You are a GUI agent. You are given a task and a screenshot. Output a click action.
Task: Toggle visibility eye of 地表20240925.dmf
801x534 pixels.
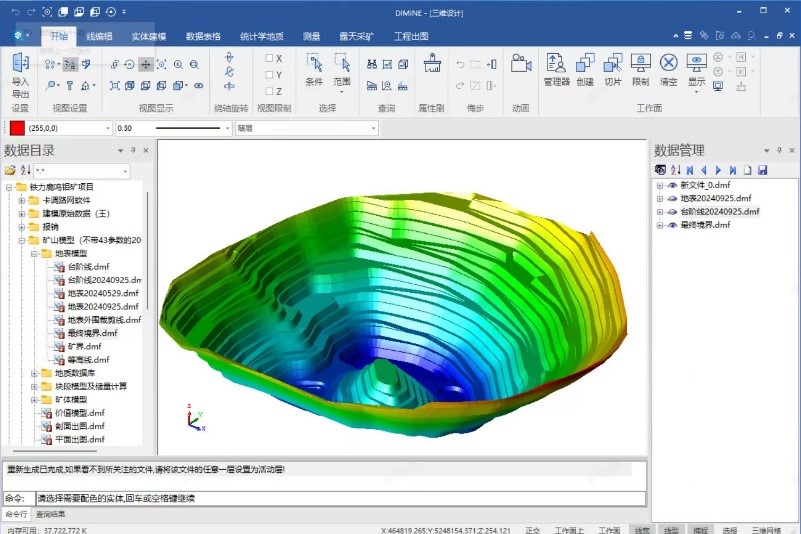click(672, 199)
